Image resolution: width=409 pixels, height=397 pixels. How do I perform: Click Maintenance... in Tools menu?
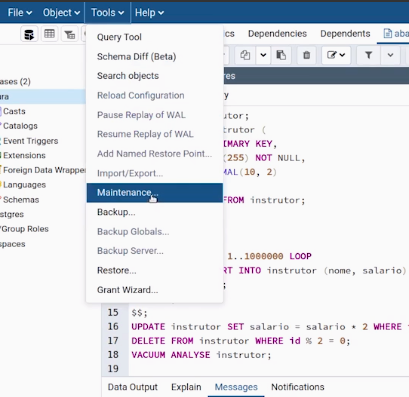pos(155,193)
